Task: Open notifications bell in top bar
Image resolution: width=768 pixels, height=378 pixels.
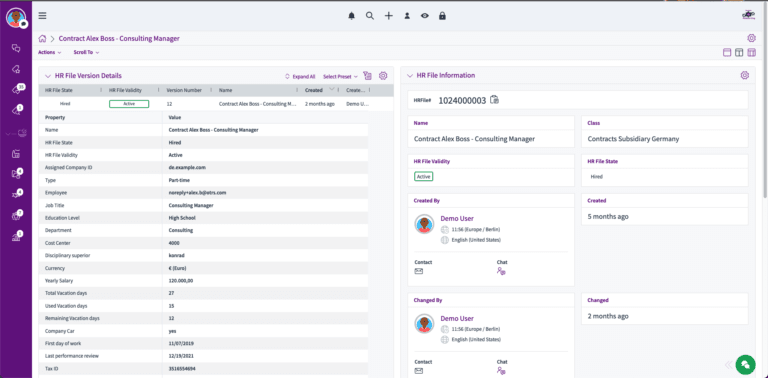Action: pos(351,16)
